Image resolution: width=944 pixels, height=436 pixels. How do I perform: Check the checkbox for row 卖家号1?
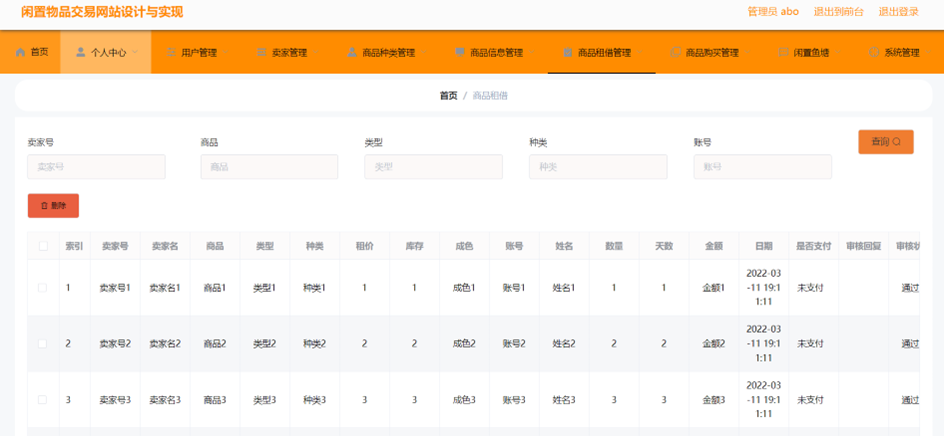click(x=43, y=288)
